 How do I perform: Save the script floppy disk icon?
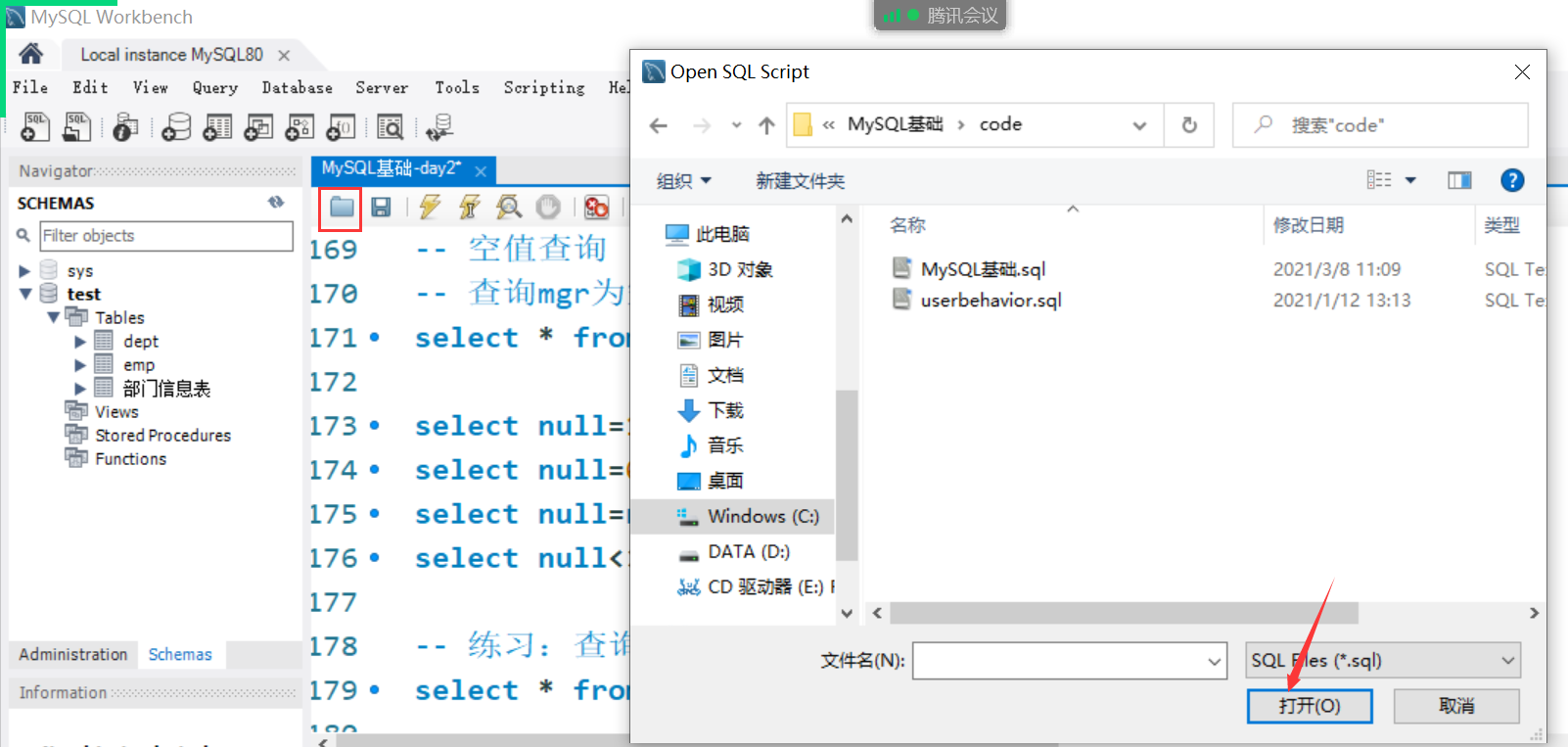click(381, 207)
